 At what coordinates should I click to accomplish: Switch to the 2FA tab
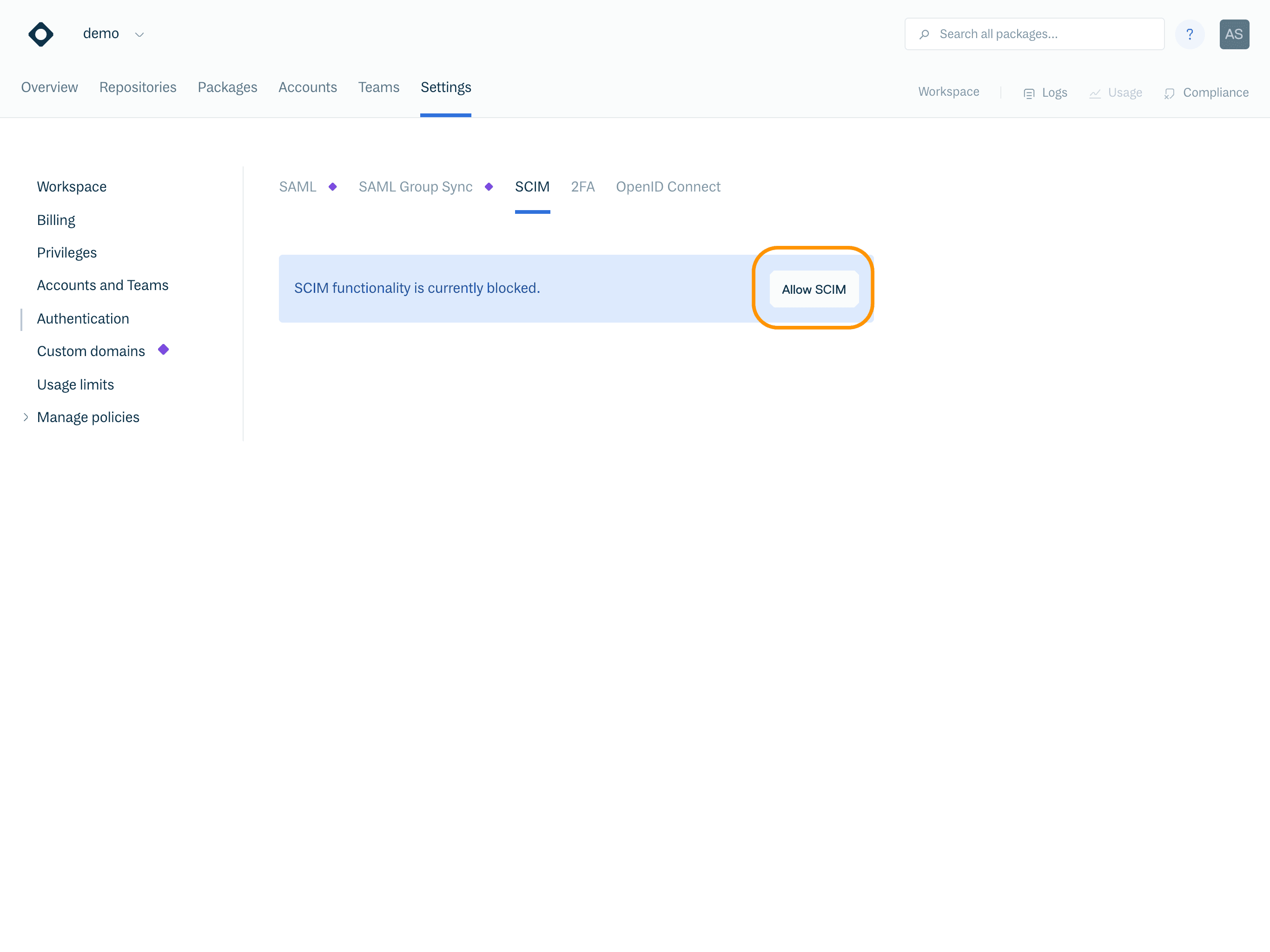pos(582,186)
